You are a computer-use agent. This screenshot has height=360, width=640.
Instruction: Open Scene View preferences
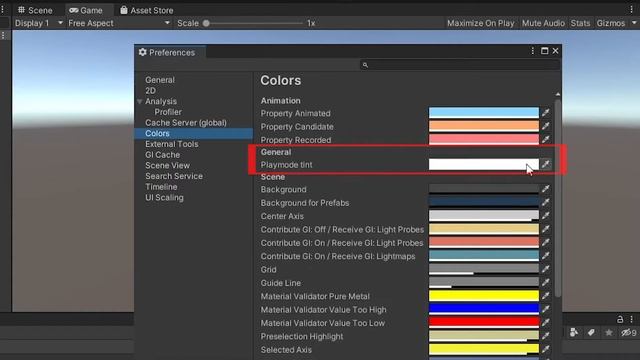(167, 165)
